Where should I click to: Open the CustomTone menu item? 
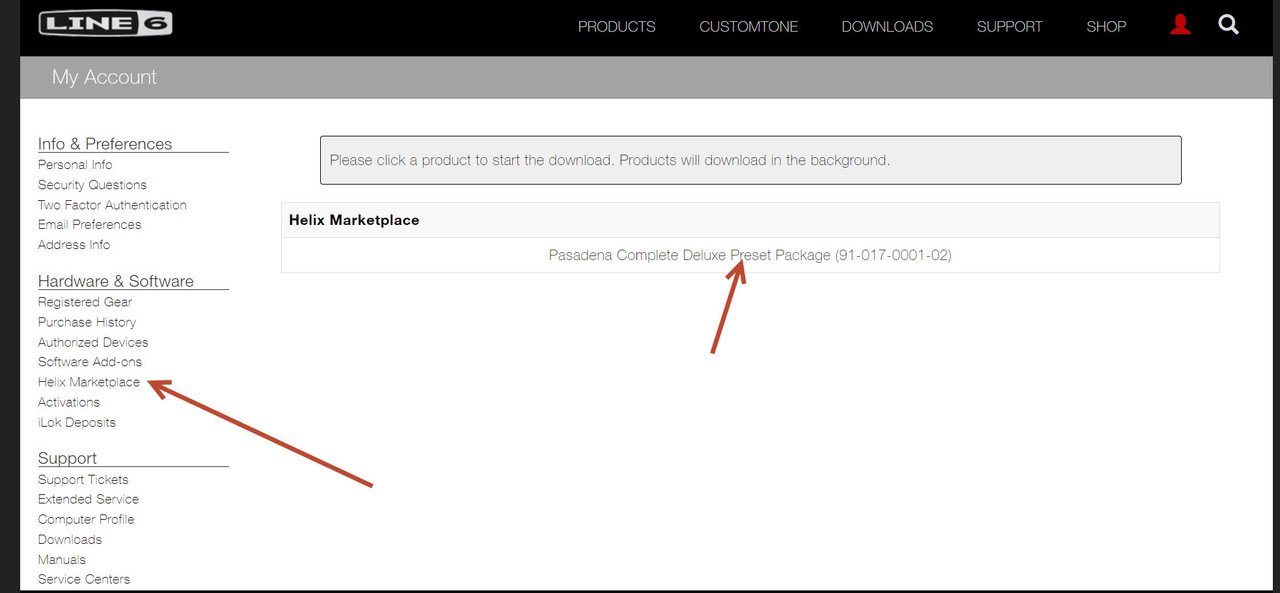749,27
